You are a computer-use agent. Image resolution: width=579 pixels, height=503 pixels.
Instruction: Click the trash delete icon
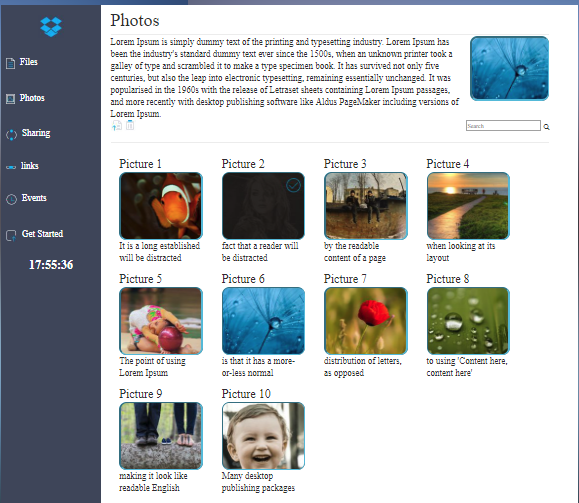pyautogui.click(x=130, y=125)
